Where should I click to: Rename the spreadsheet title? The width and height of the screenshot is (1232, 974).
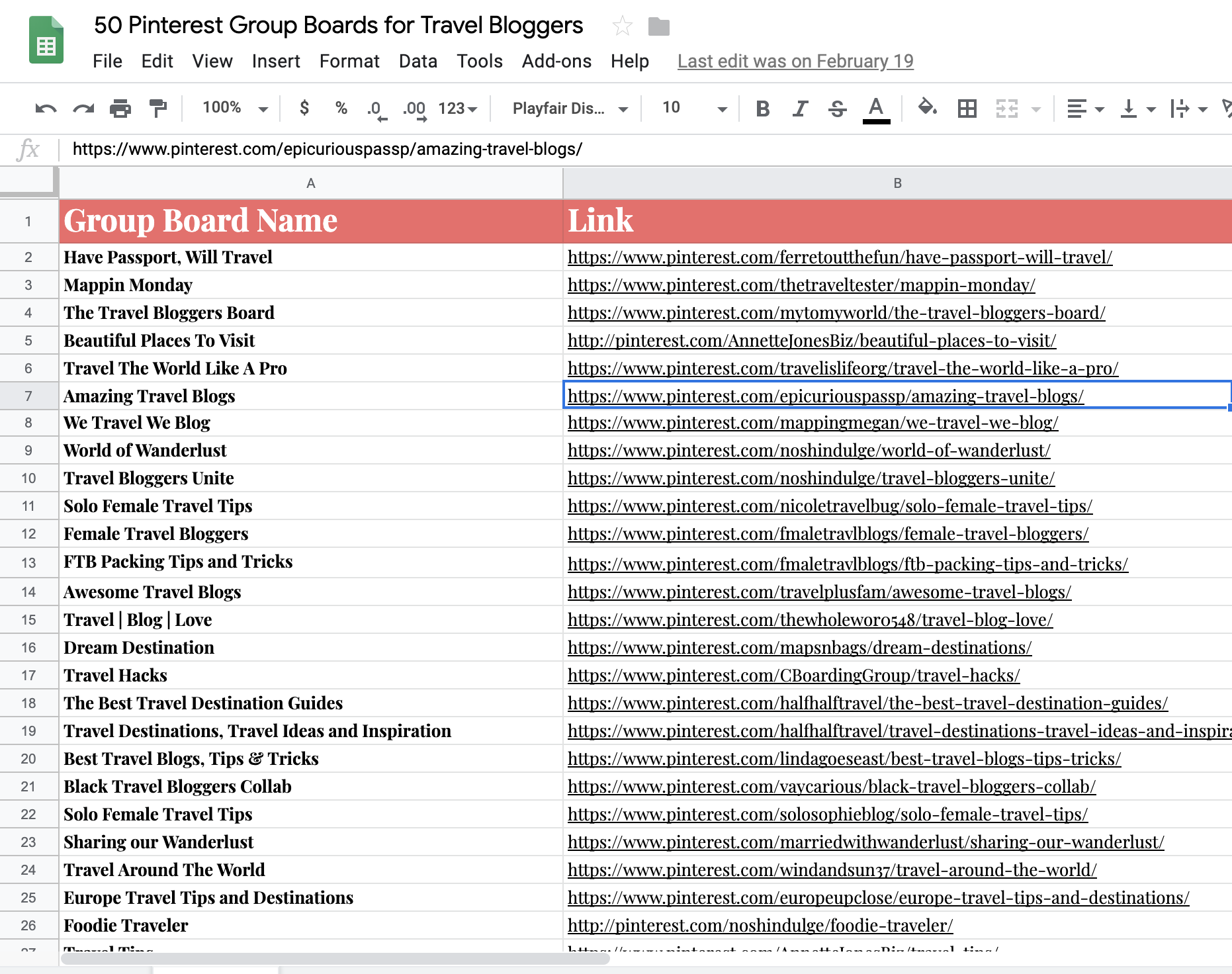coord(338,25)
